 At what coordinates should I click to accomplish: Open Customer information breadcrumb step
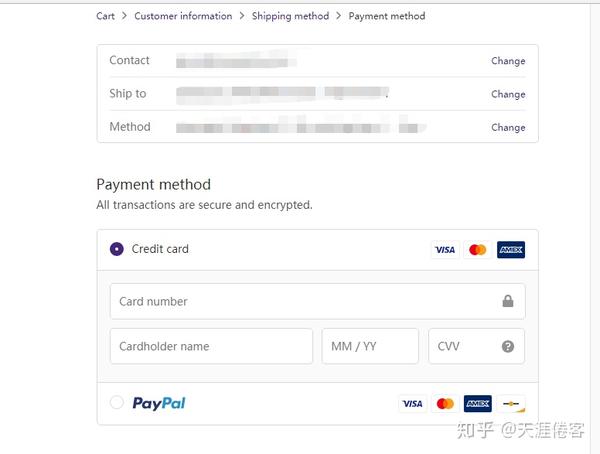coord(183,16)
